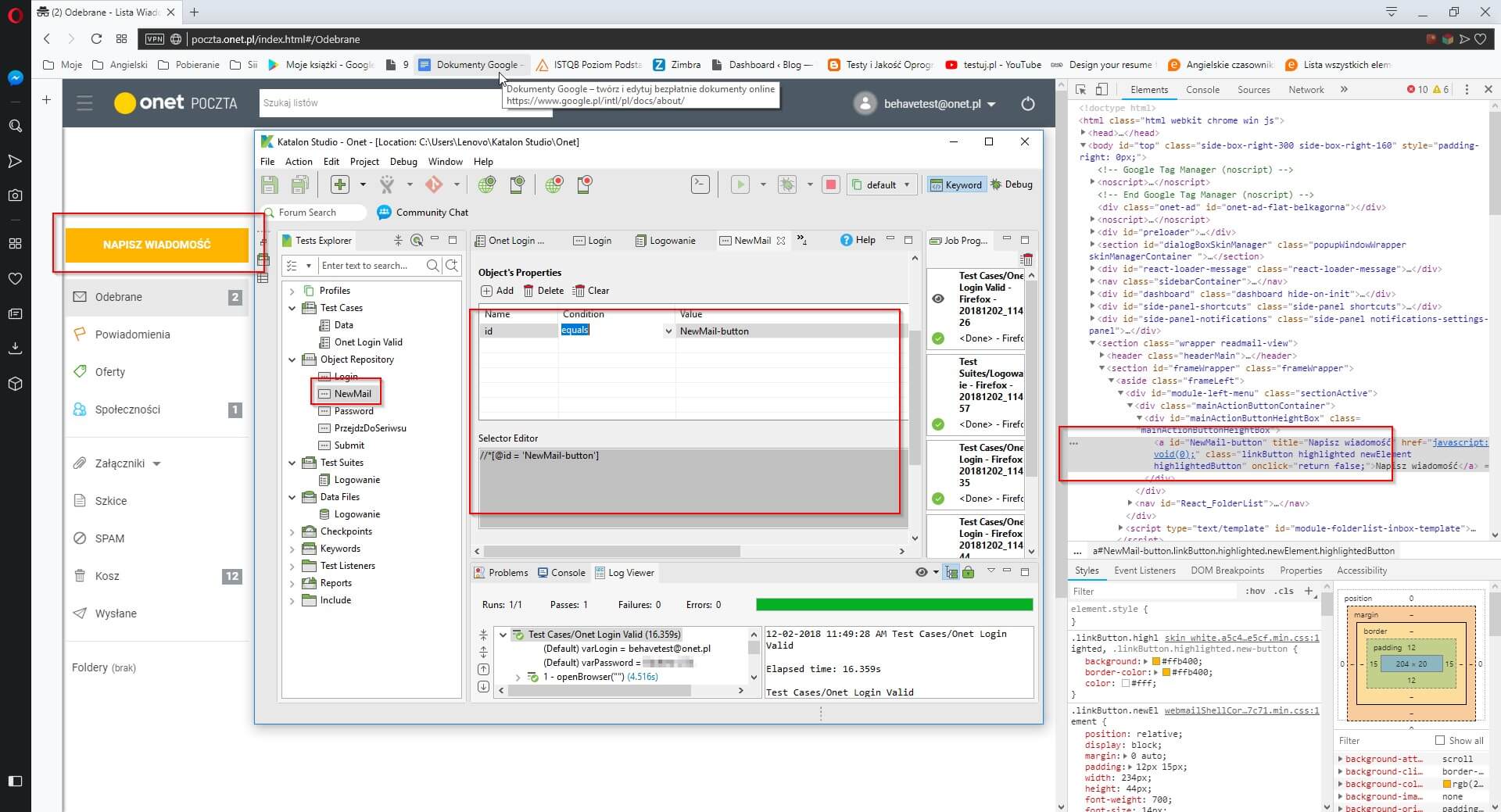Click the green Run test play button
This screenshot has width=1501, height=812.
click(740, 184)
